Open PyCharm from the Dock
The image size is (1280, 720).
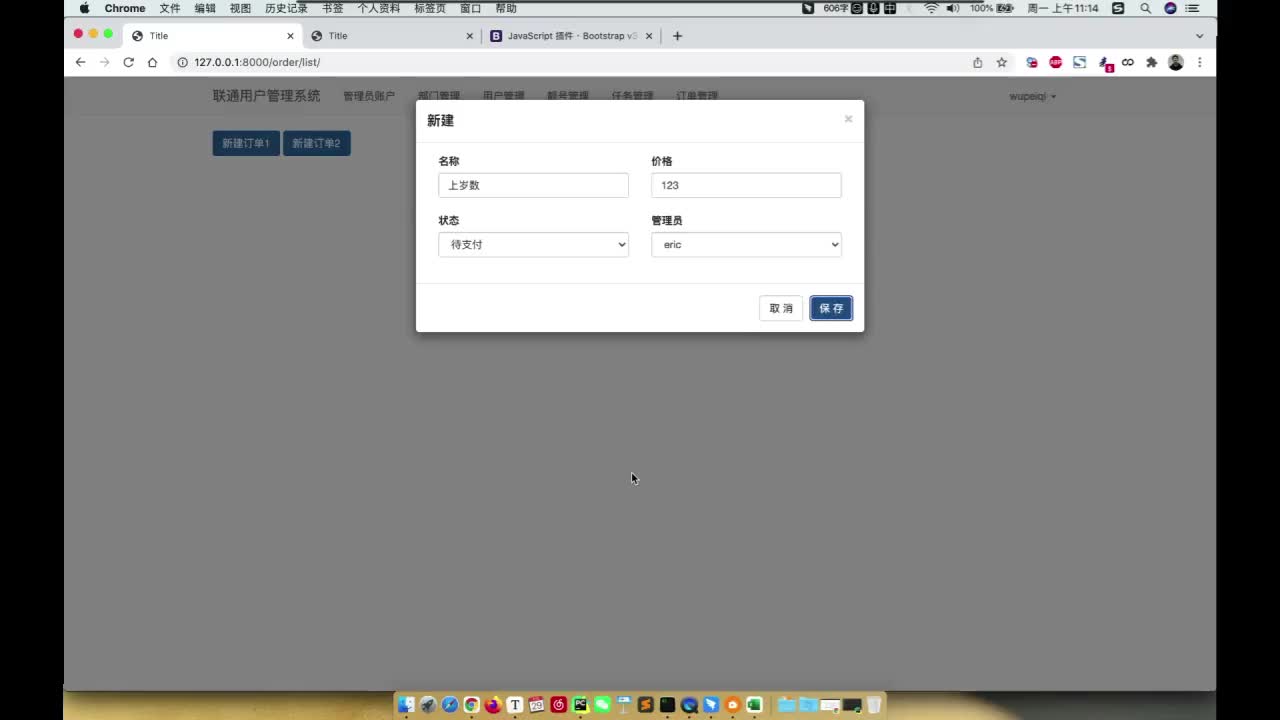coord(580,705)
